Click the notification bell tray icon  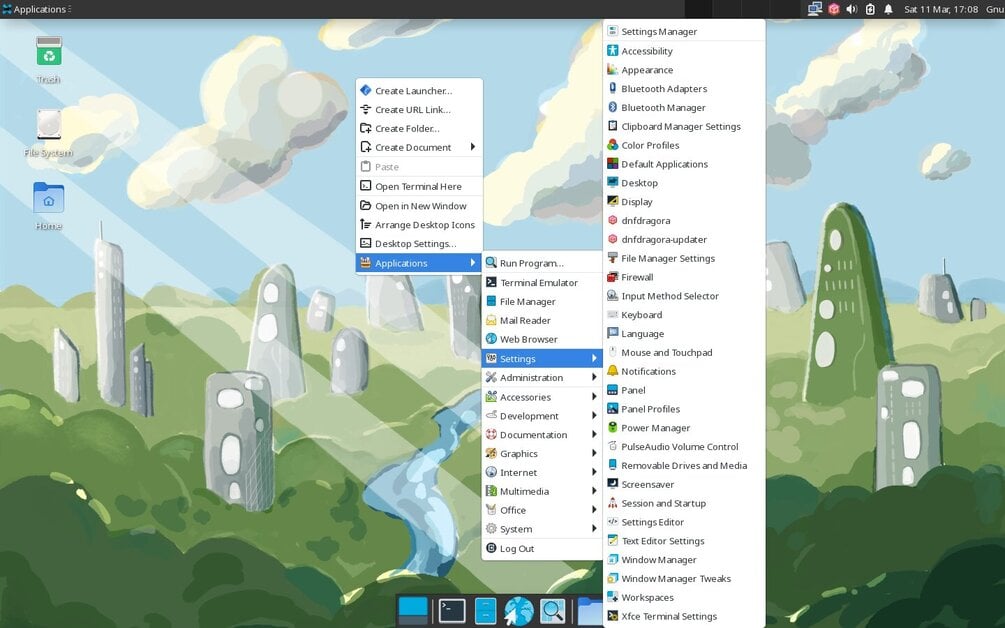tap(888, 9)
